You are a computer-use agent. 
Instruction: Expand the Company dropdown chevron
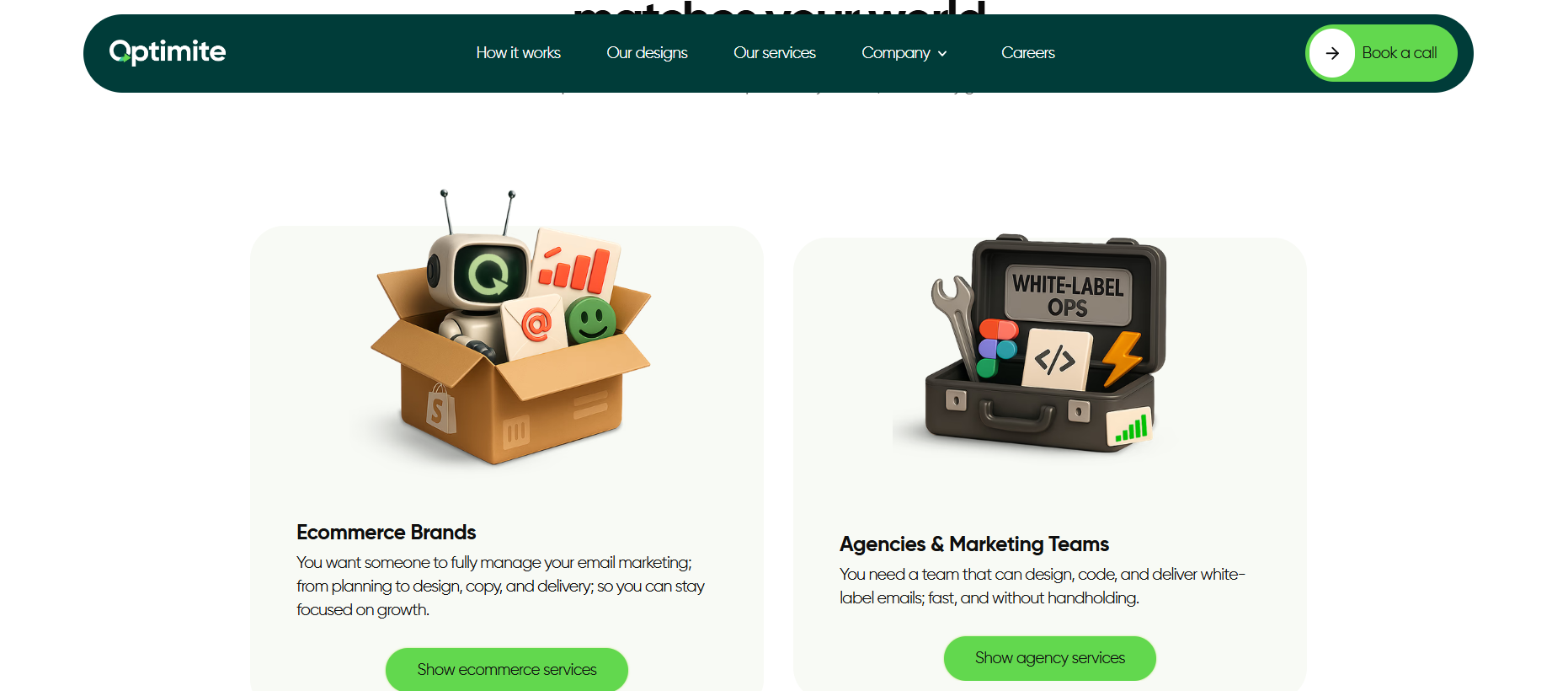pyautogui.click(x=942, y=53)
